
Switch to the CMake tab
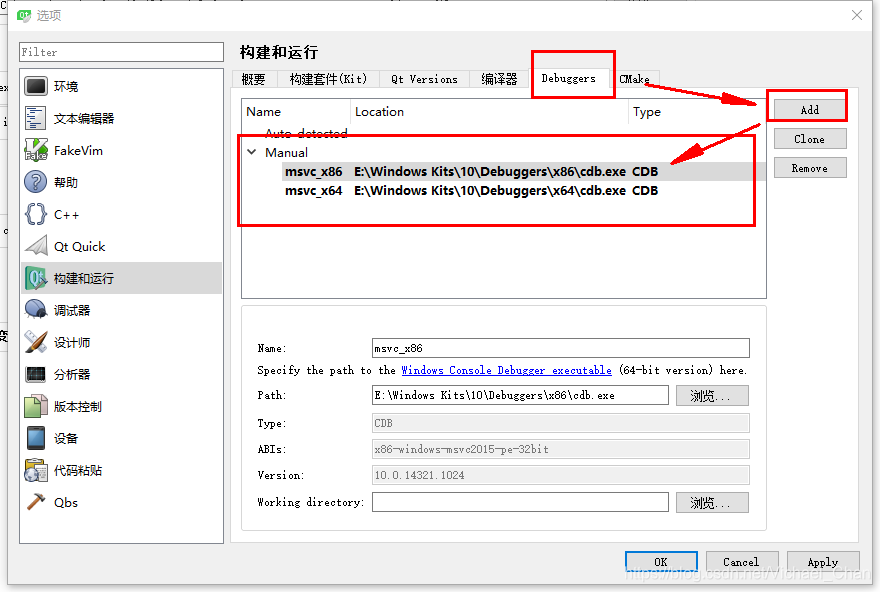634,79
